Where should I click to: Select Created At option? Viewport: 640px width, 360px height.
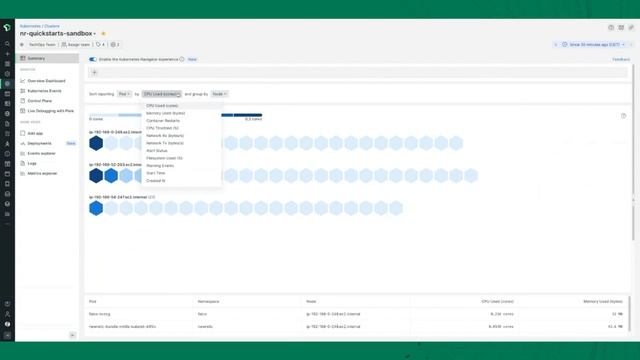point(182,180)
